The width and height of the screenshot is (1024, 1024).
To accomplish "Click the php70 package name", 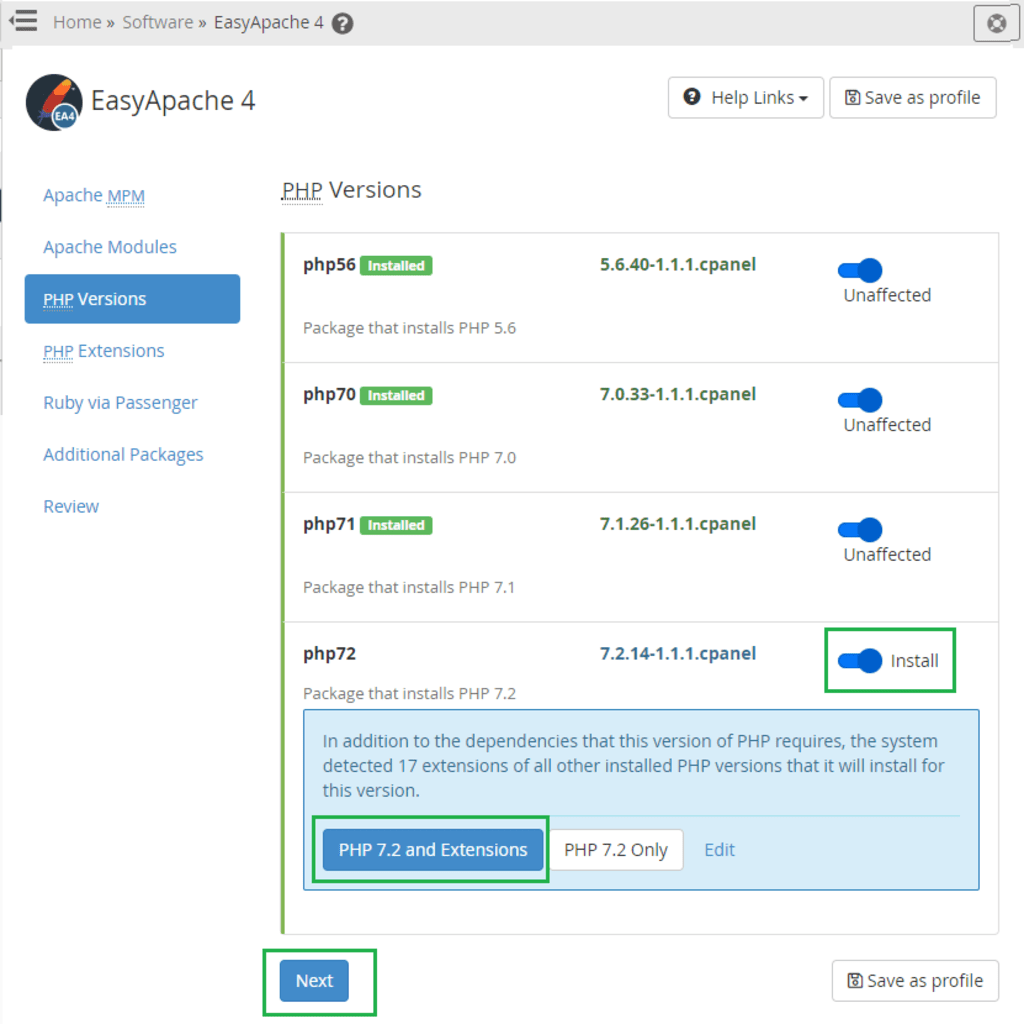I will [329, 395].
